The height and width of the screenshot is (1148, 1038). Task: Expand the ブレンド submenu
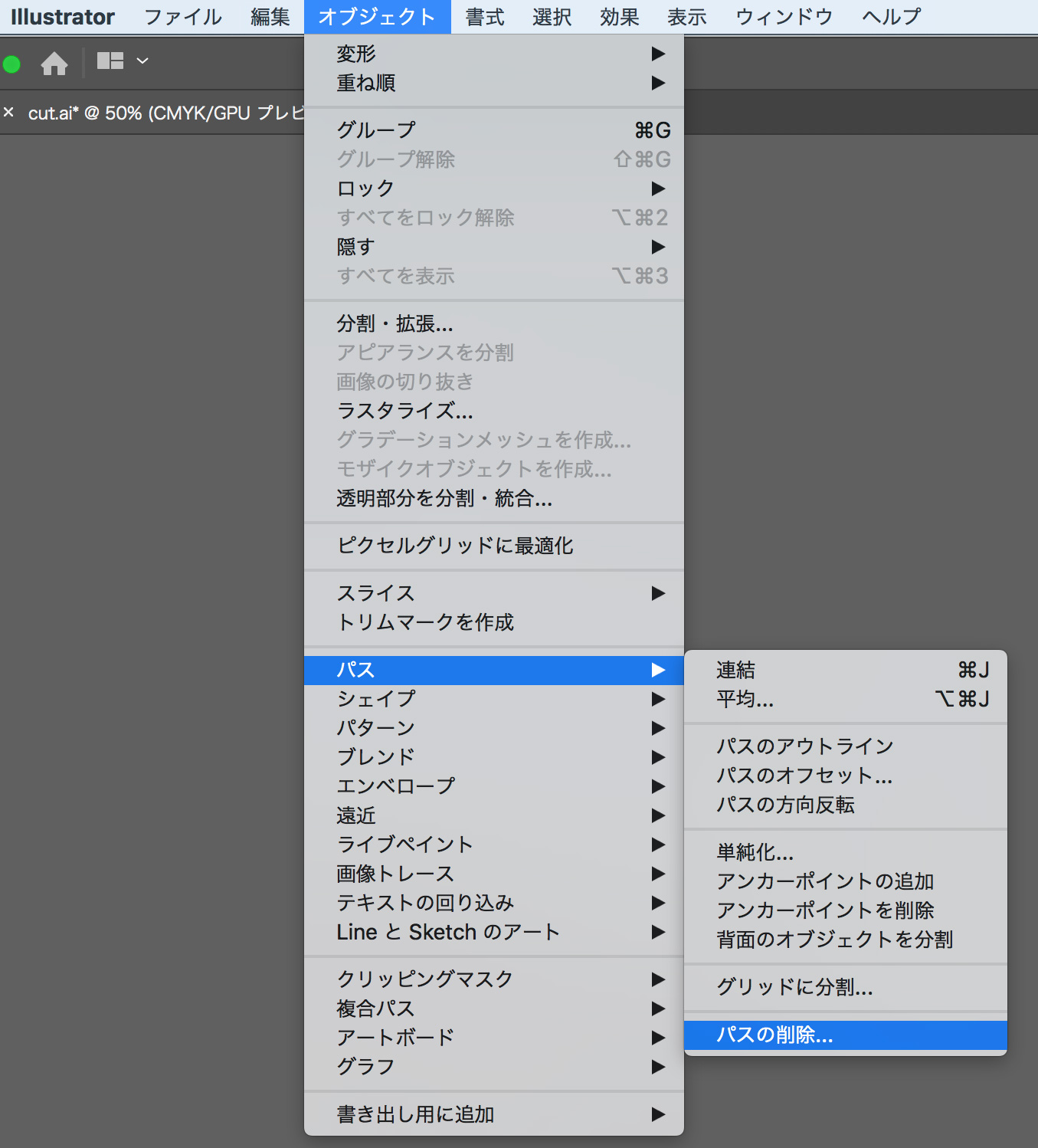pos(494,757)
